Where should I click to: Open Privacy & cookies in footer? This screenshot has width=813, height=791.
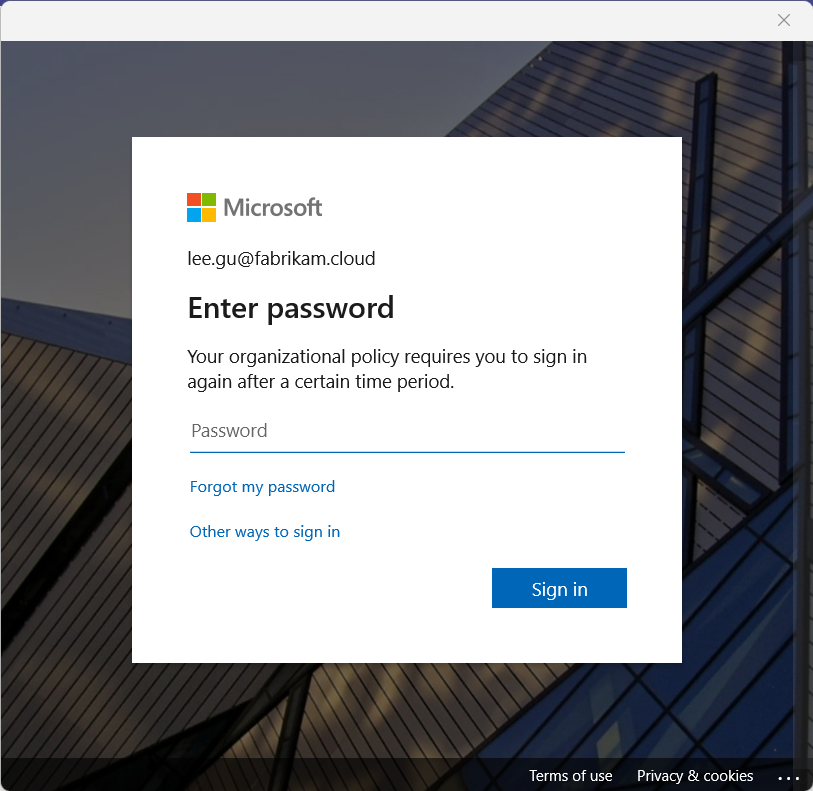pos(695,776)
